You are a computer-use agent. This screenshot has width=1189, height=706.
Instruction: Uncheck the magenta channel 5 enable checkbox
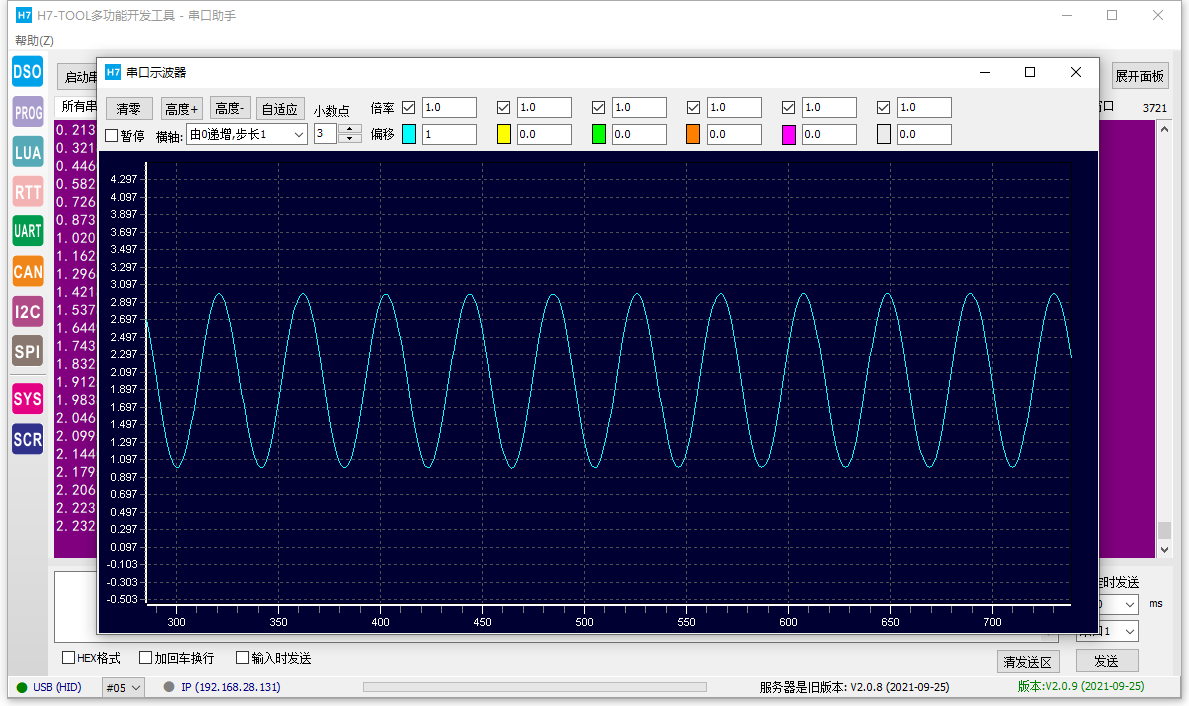click(789, 108)
